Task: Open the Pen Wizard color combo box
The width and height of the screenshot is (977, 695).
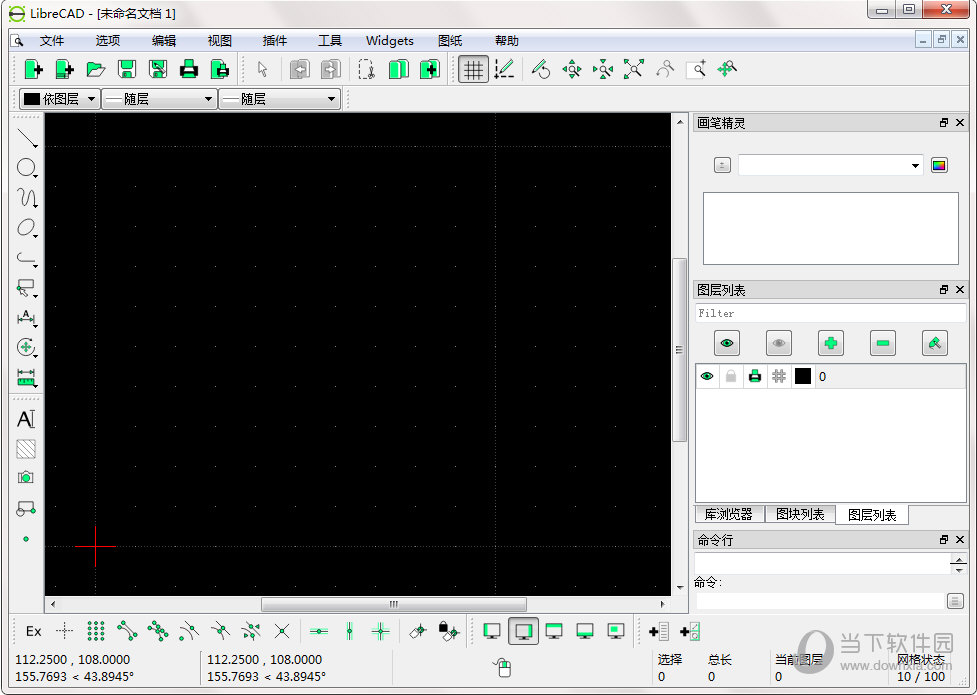Action: (831, 165)
